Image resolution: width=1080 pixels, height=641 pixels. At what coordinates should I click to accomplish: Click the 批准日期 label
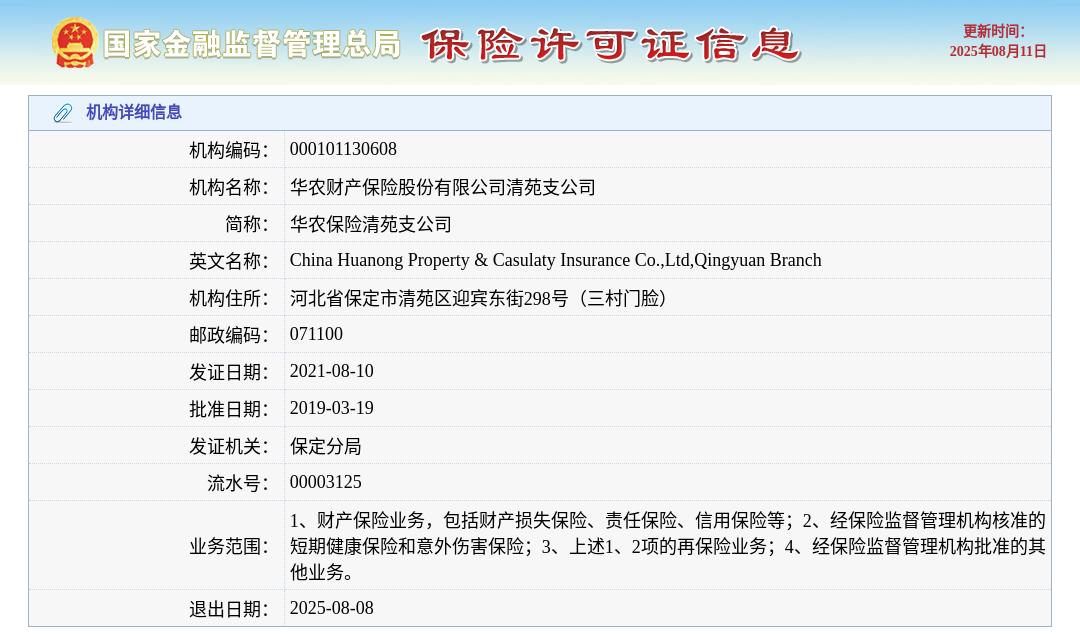[229, 409]
